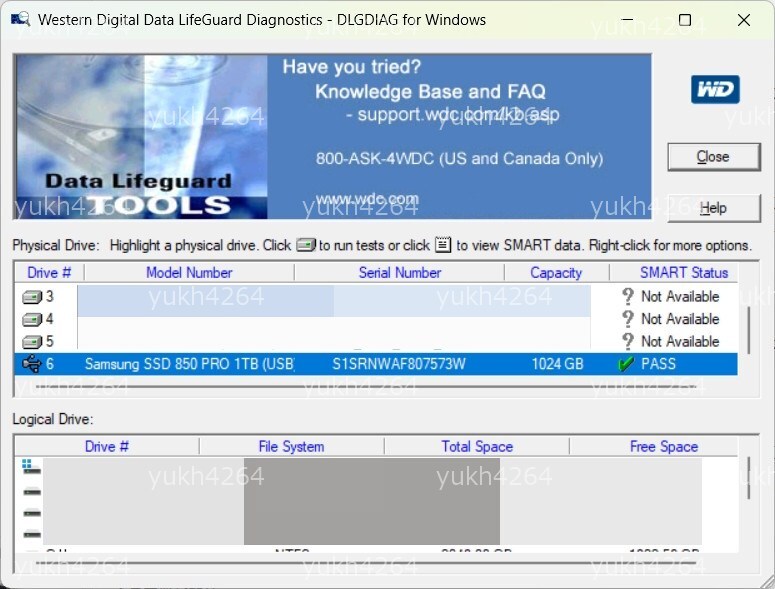The height and width of the screenshot is (589, 775).
Task: Click the green PASS checkmark icon
Action: click(x=626, y=364)
